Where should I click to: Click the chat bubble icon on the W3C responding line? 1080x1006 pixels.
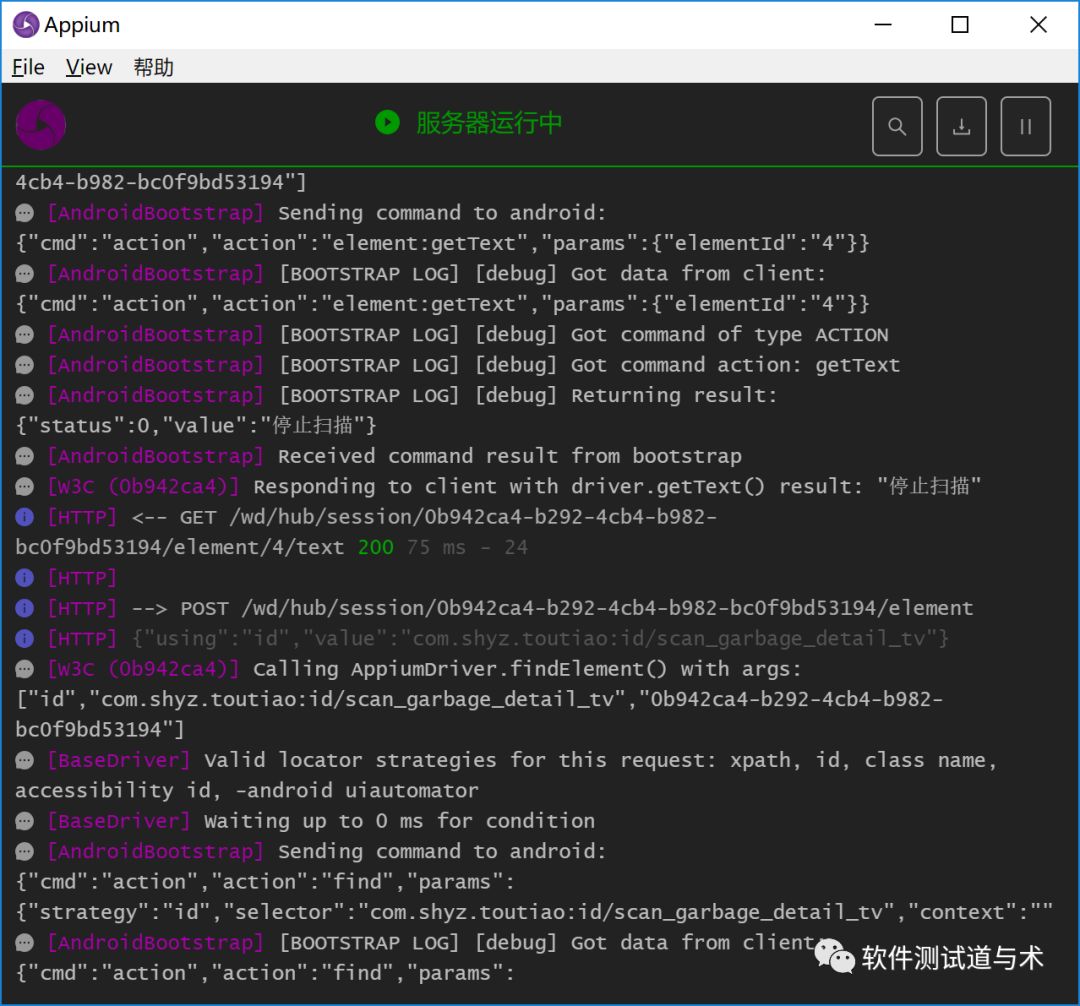tap(24, 486)
